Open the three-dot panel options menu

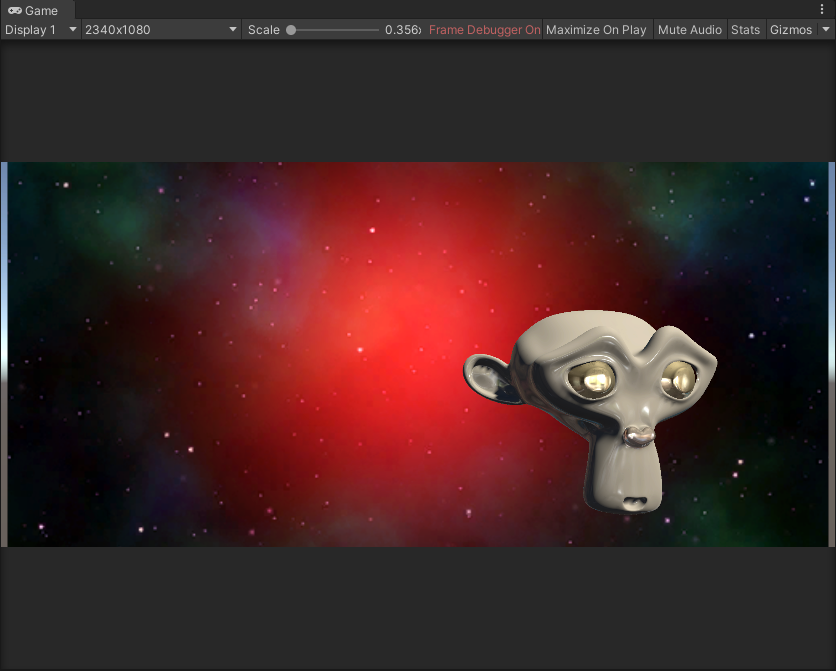tap(822, 9)
